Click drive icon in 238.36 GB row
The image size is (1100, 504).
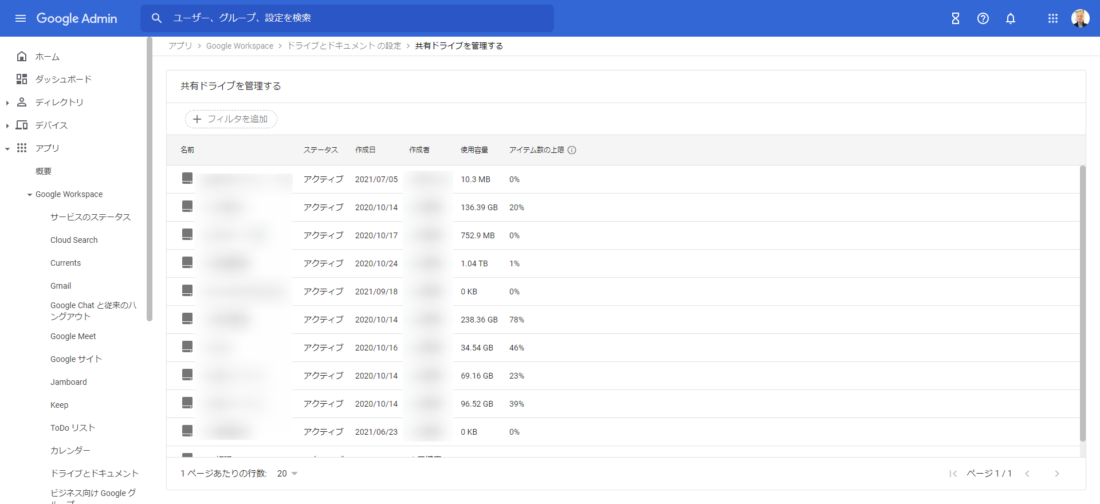coord(187,319)
